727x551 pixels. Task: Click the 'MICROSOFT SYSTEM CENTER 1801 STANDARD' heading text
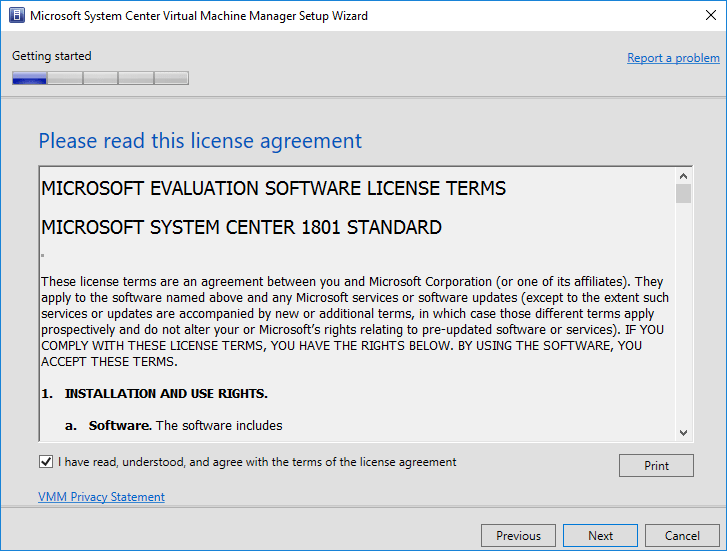242,227
